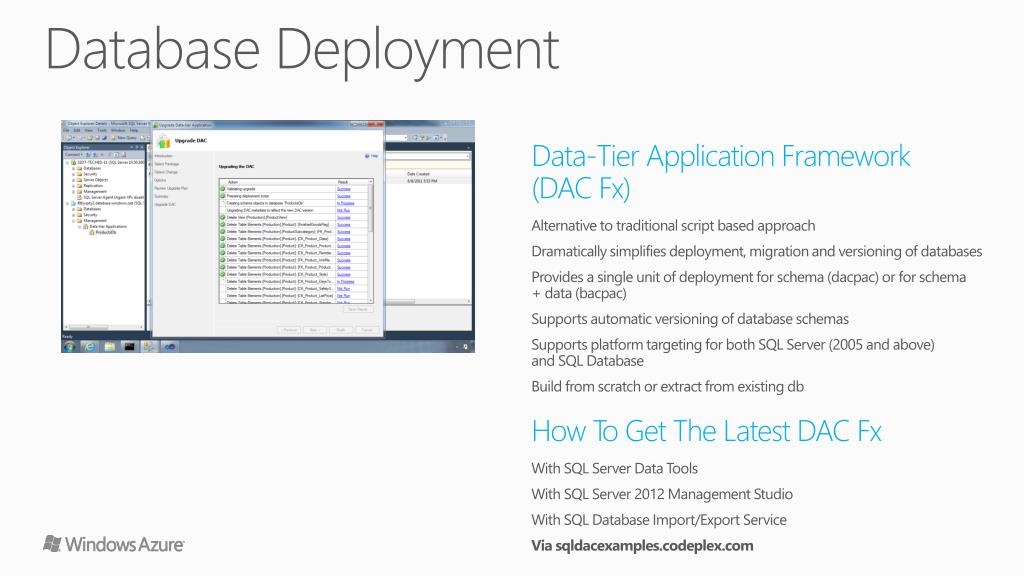The height and width of the screenshot is (576, 1024).
Task: Expand Server Objects node in Object Explorer
Action: (x=73, y=180)
